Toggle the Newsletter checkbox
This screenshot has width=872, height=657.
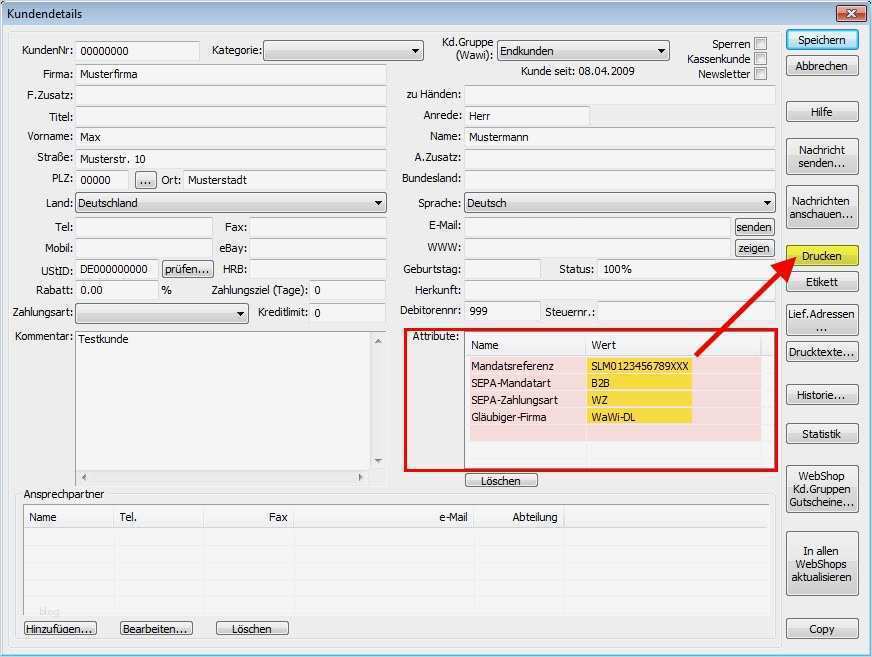761,73
